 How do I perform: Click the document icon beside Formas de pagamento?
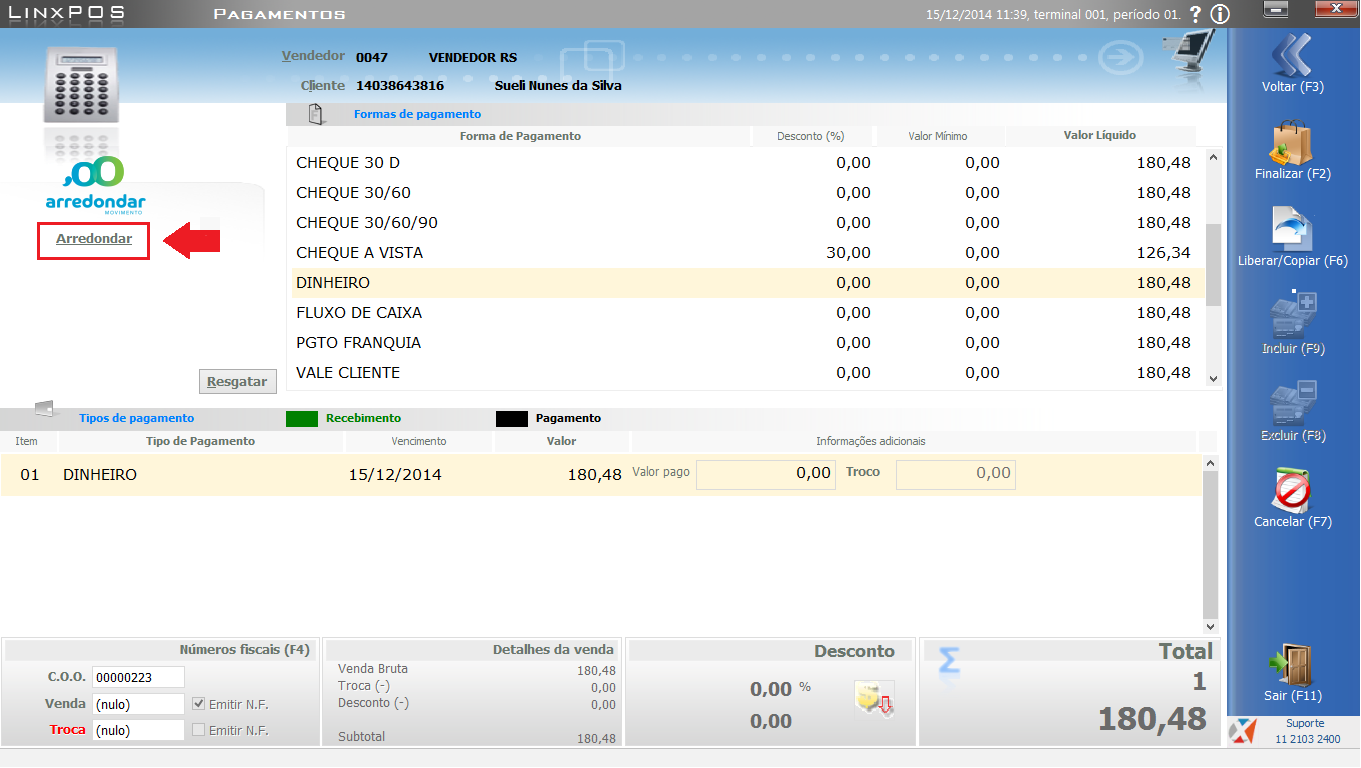point(316,114)
